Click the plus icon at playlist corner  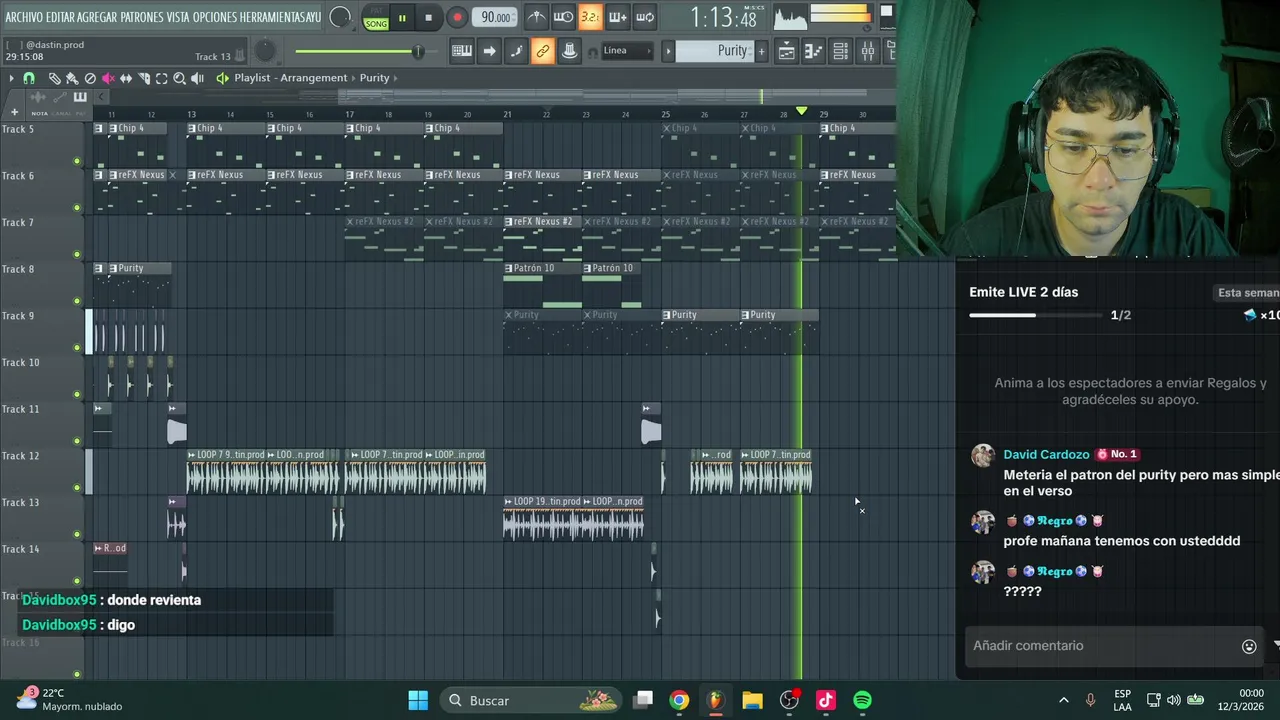(14, 112)
